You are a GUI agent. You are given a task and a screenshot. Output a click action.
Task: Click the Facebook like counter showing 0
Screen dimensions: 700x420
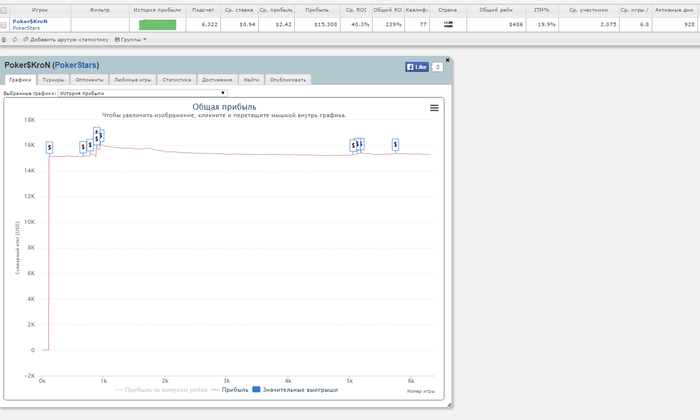[438, 67]
